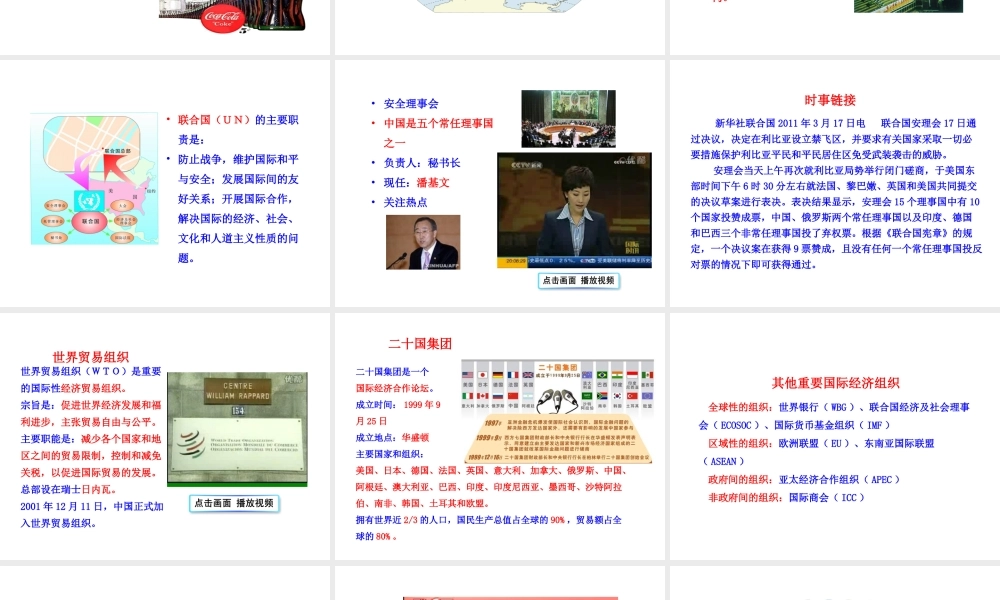
Task: Click 点击画面 播放视频 under WTO photo
Action: coord(234,503)
